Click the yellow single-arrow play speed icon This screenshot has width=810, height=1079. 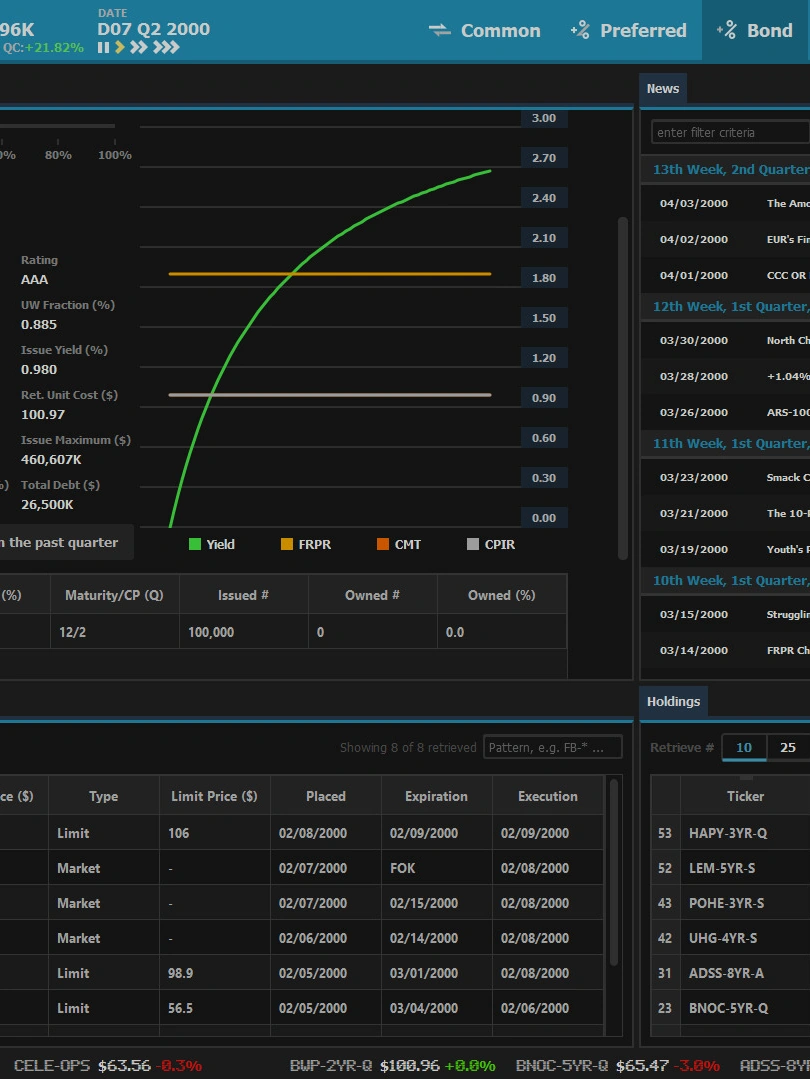click(x=119, y=47)
